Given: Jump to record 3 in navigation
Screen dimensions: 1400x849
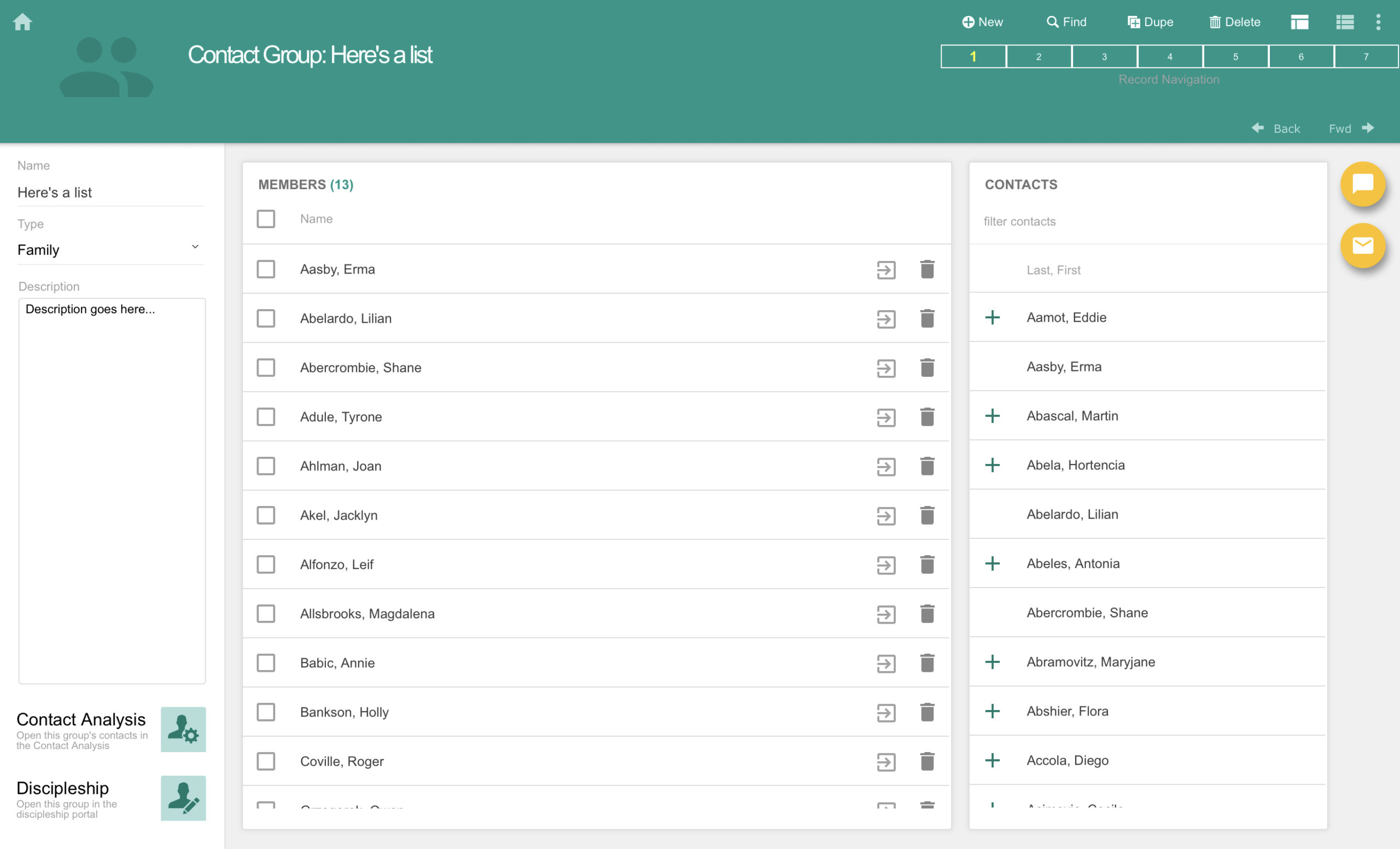Looking at the screenshot, I should pos(1104,56).
